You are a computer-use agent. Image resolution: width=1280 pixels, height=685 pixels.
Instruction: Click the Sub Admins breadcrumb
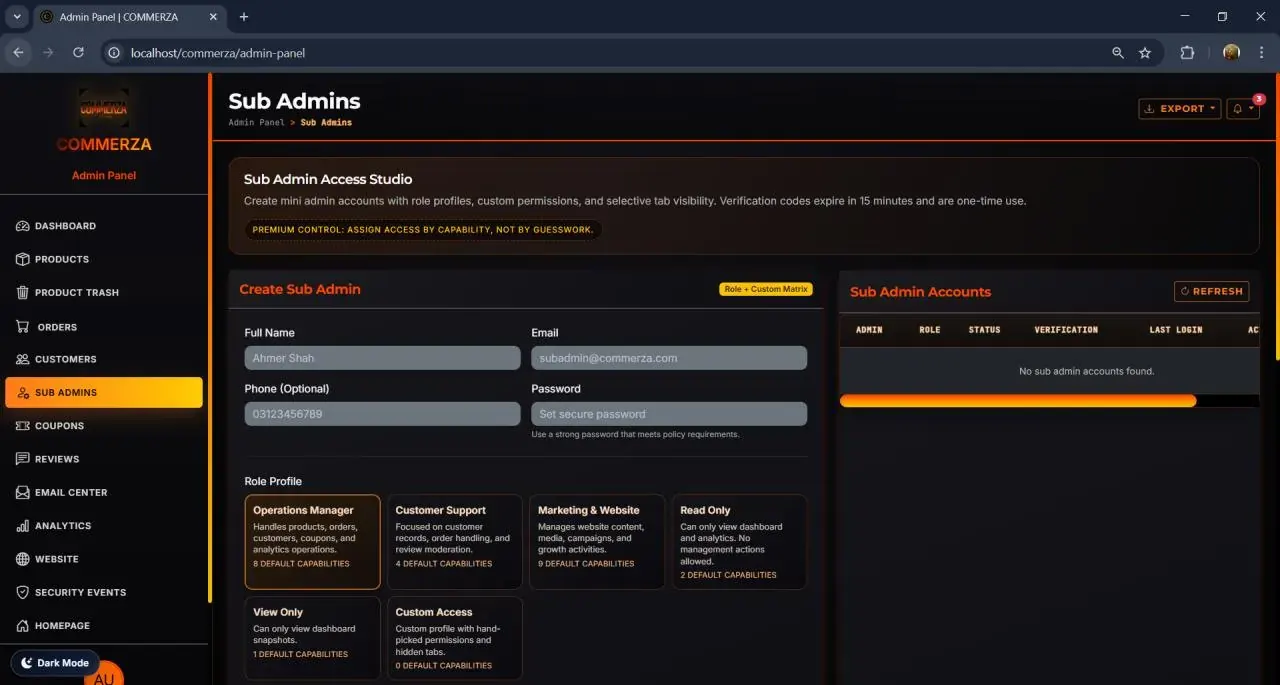point(326,122)
